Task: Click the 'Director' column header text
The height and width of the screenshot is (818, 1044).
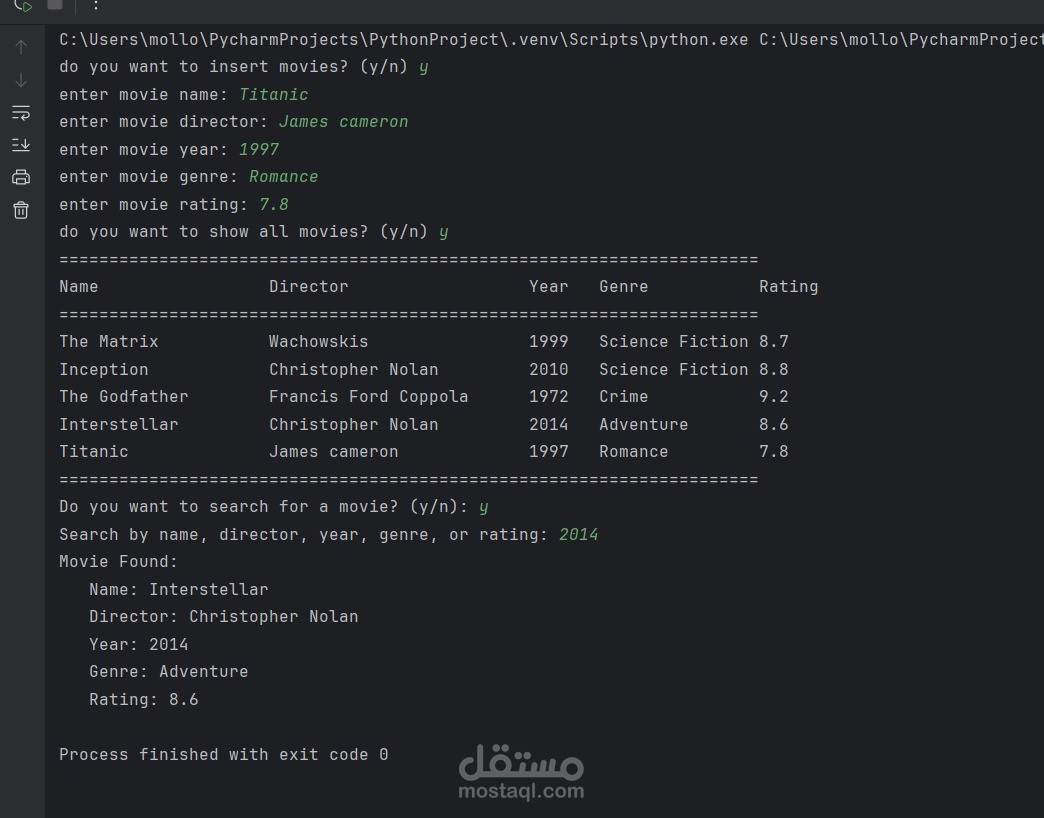Action: click(308, 287)
